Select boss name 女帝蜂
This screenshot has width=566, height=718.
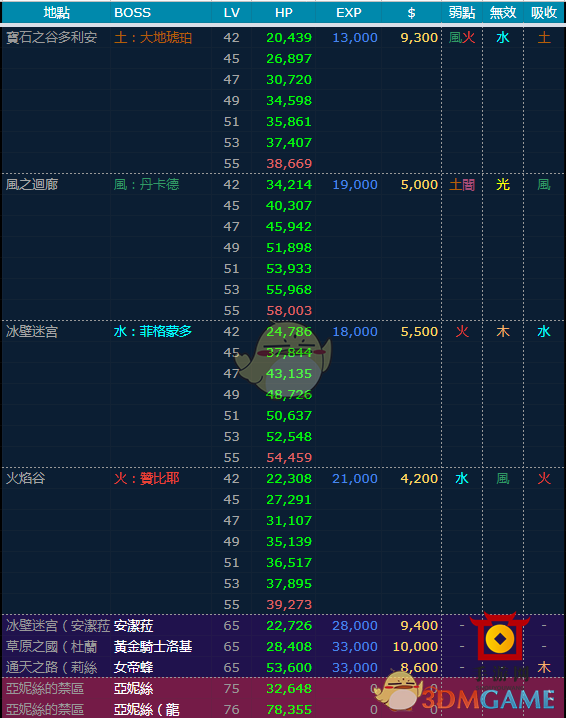(x=133, y=668)
